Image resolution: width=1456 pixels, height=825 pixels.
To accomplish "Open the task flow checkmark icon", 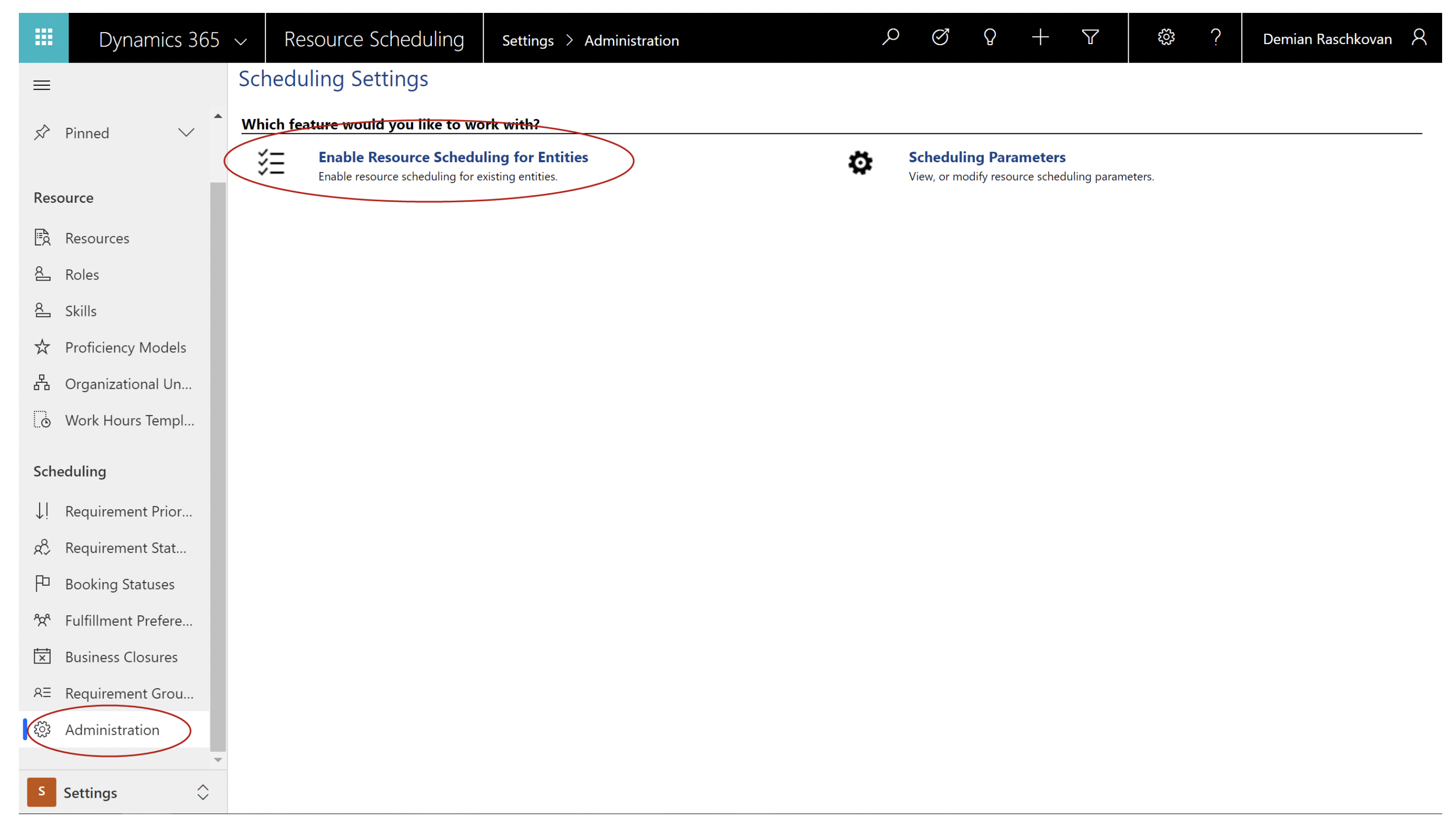I will click(940, 38).
